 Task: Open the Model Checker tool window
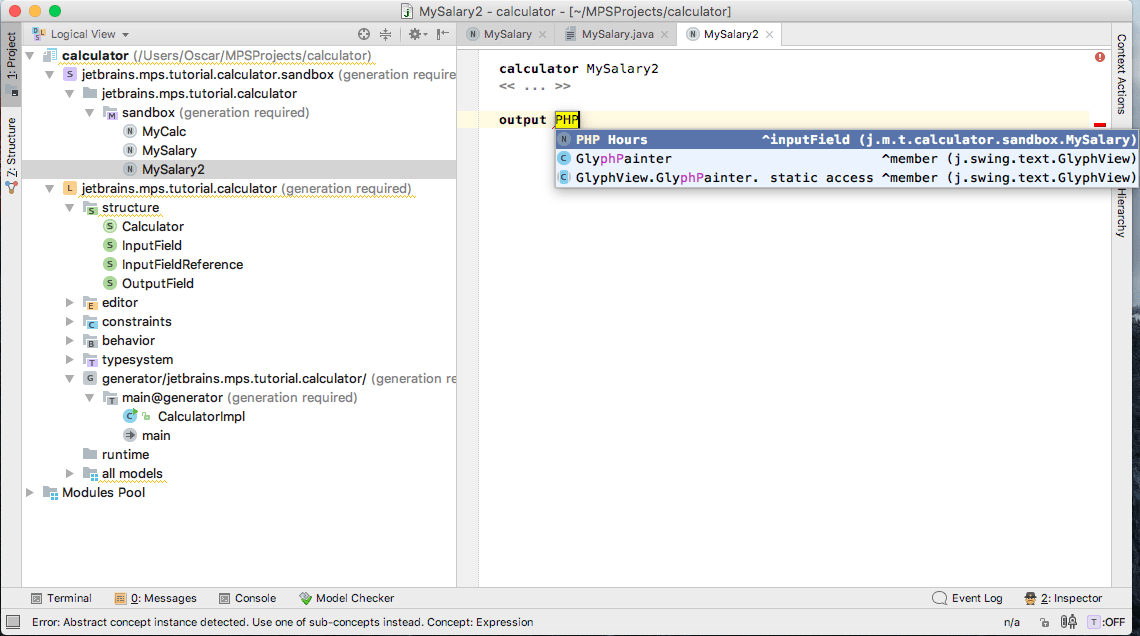347,598
